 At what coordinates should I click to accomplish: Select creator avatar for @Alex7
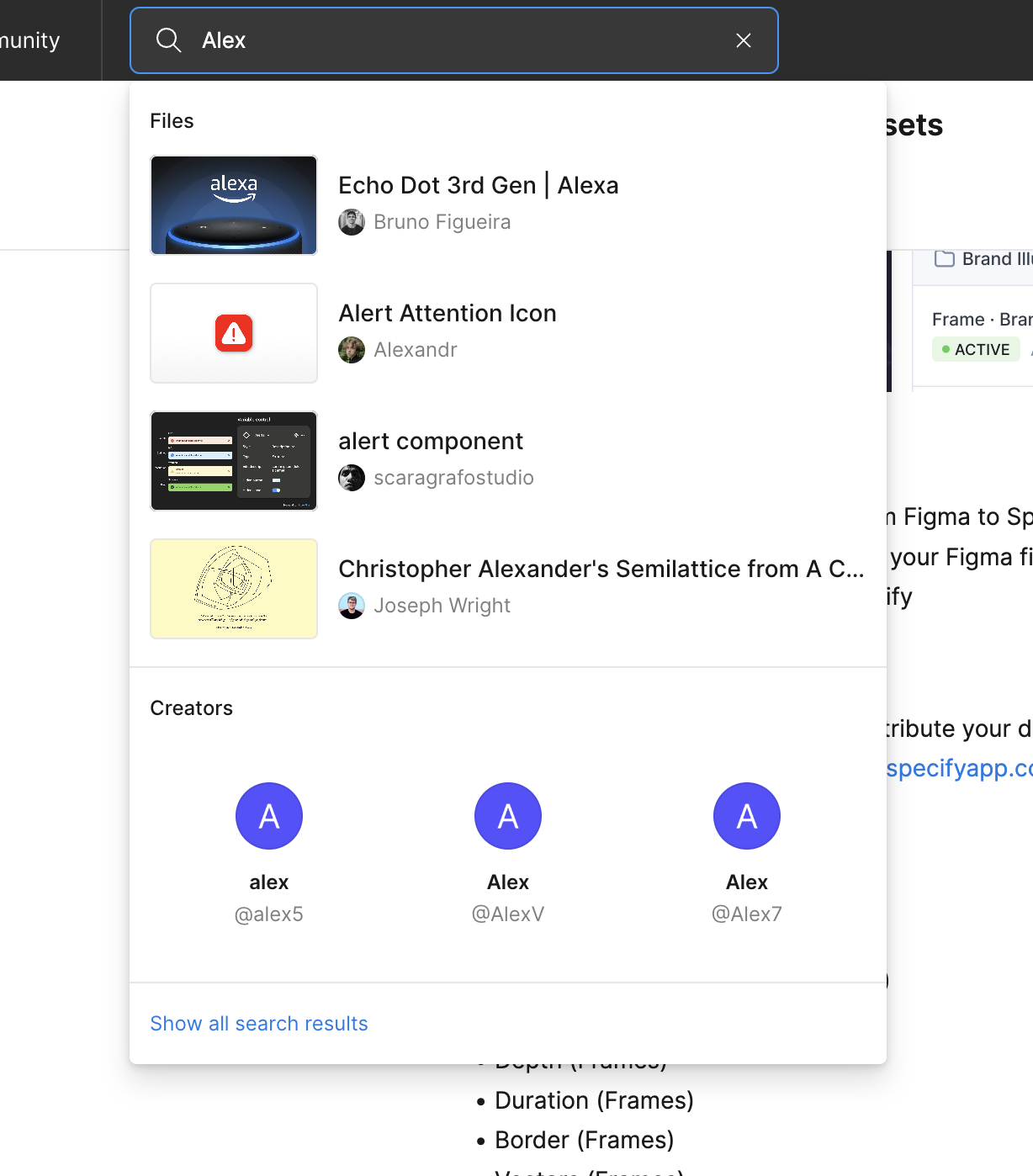[x=747, y=816]
